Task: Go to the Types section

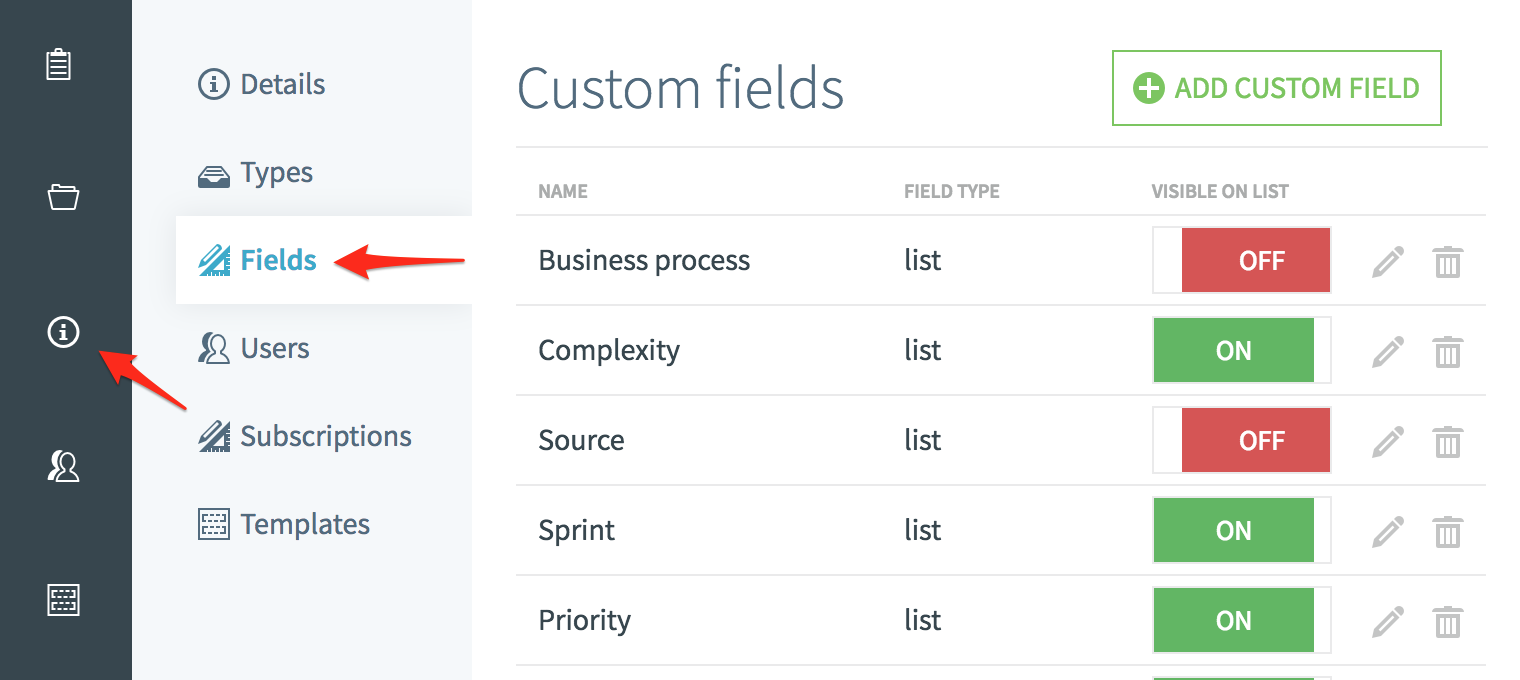Action: coord(256,172)
